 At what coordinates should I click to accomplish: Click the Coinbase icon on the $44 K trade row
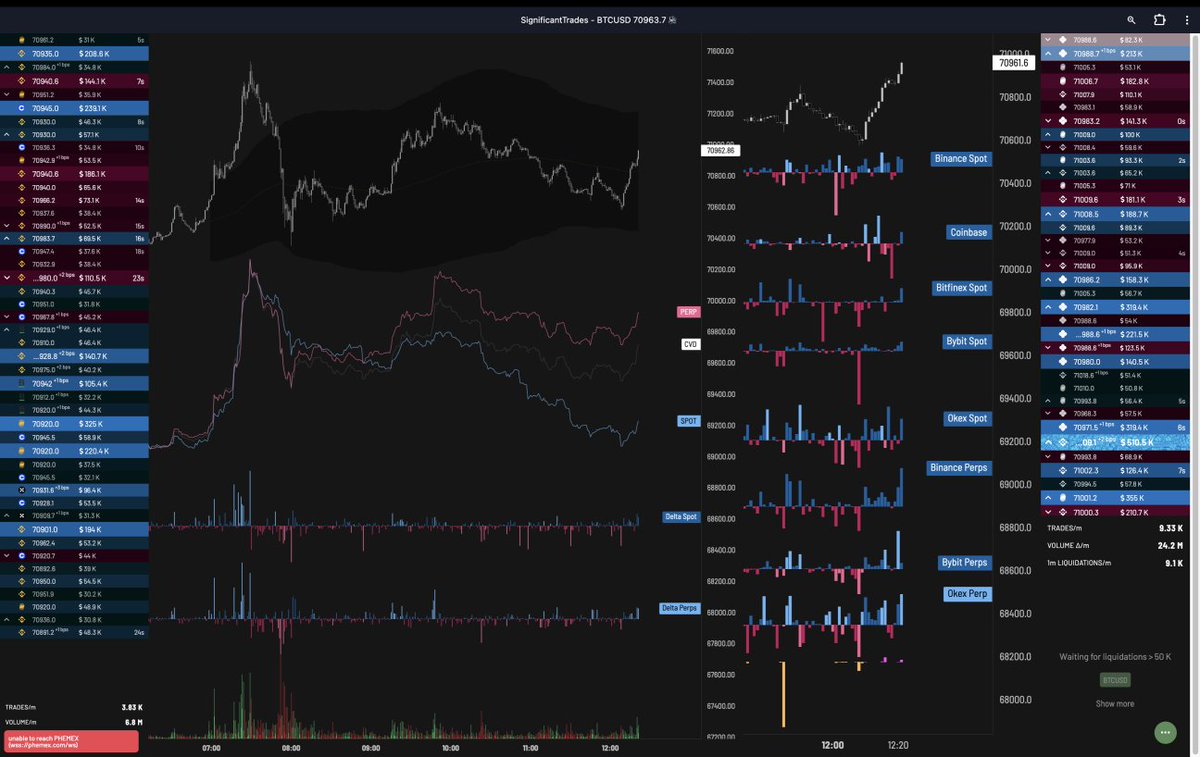[x=22, y=555]
